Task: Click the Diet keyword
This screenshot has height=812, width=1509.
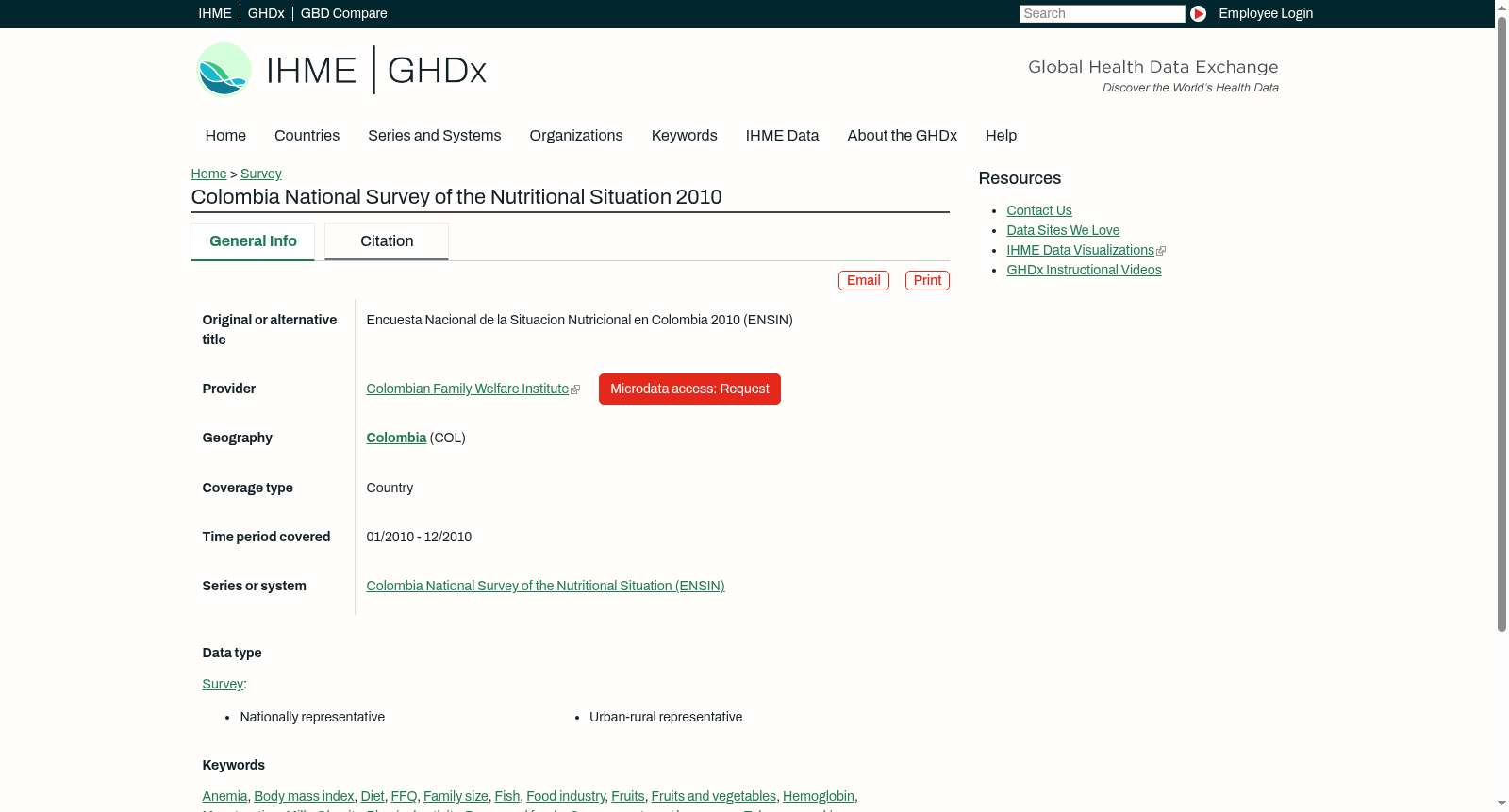Action: click(x=373, y=796)
